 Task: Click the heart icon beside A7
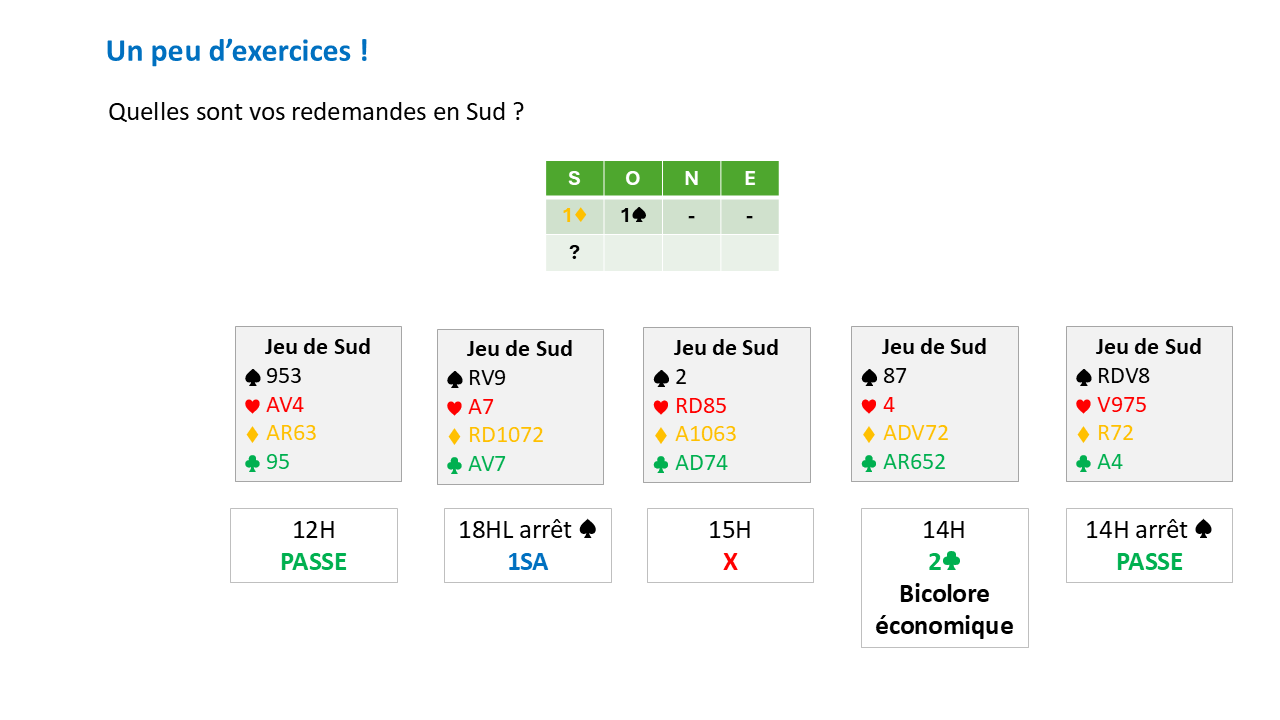(x=454, y=408)
